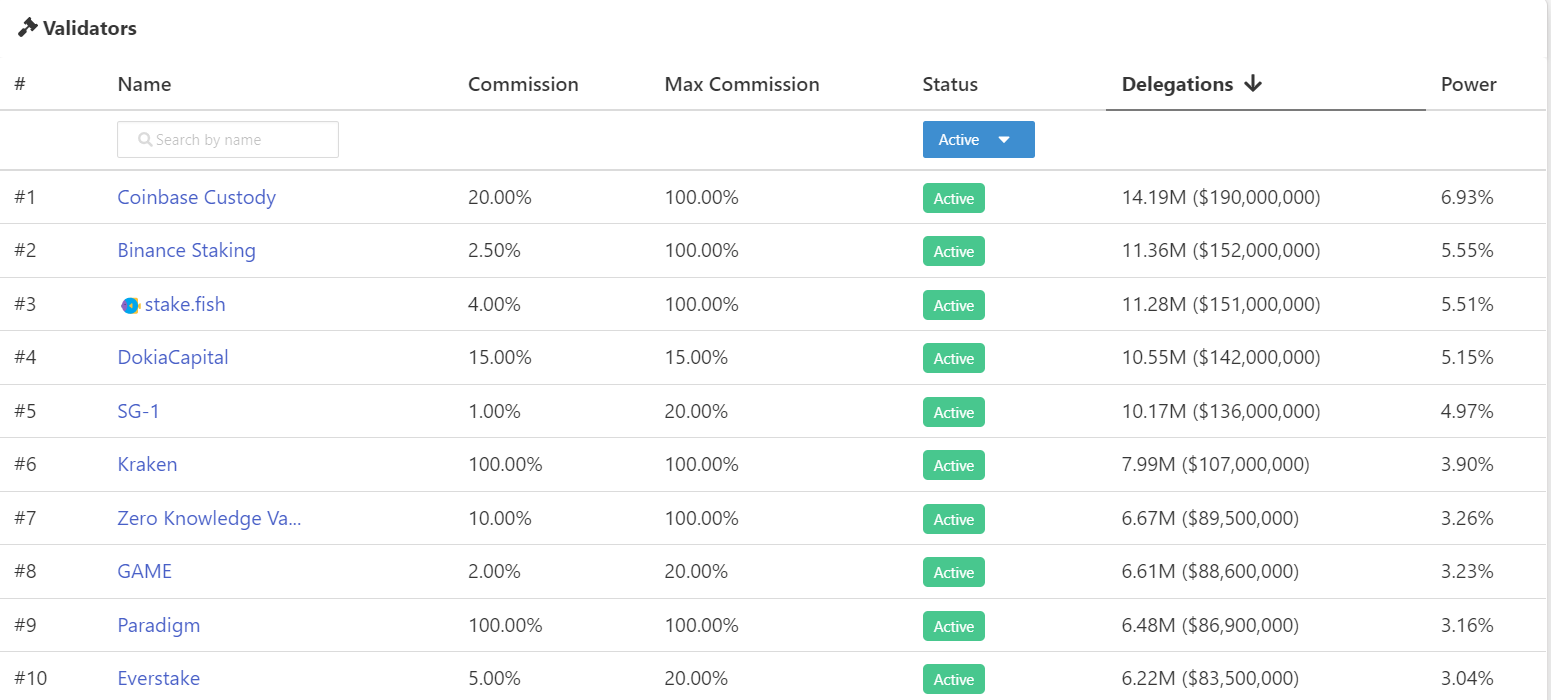Open the DokiaCapital validator link
Screen dimensions: 1551x700
[x=173, y=357]
